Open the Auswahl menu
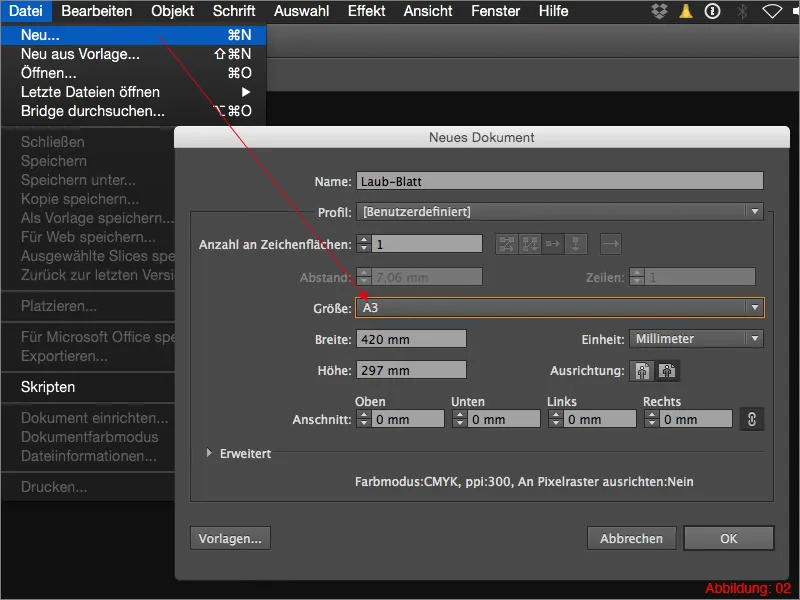This screenshot has width=800, height=600. coord(302,11)
